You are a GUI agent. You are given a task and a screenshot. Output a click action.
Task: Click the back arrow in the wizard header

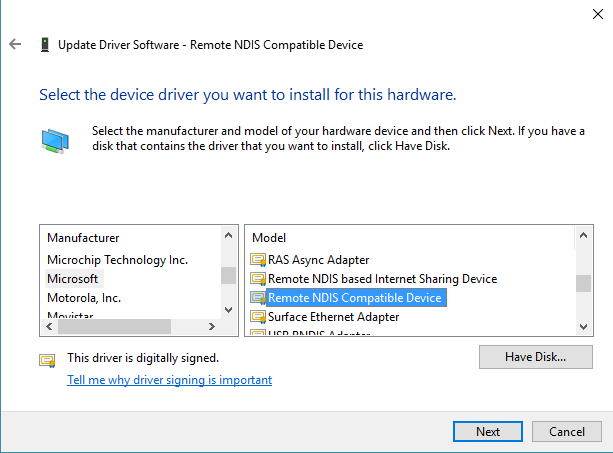(x=14, y=45)
